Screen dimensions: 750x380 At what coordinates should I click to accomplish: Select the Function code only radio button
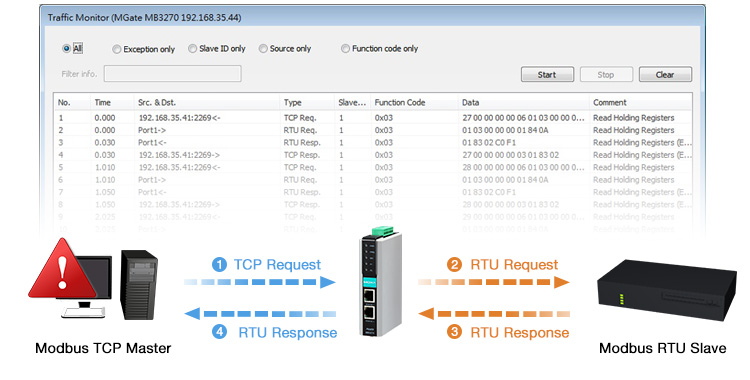point(345,48)
